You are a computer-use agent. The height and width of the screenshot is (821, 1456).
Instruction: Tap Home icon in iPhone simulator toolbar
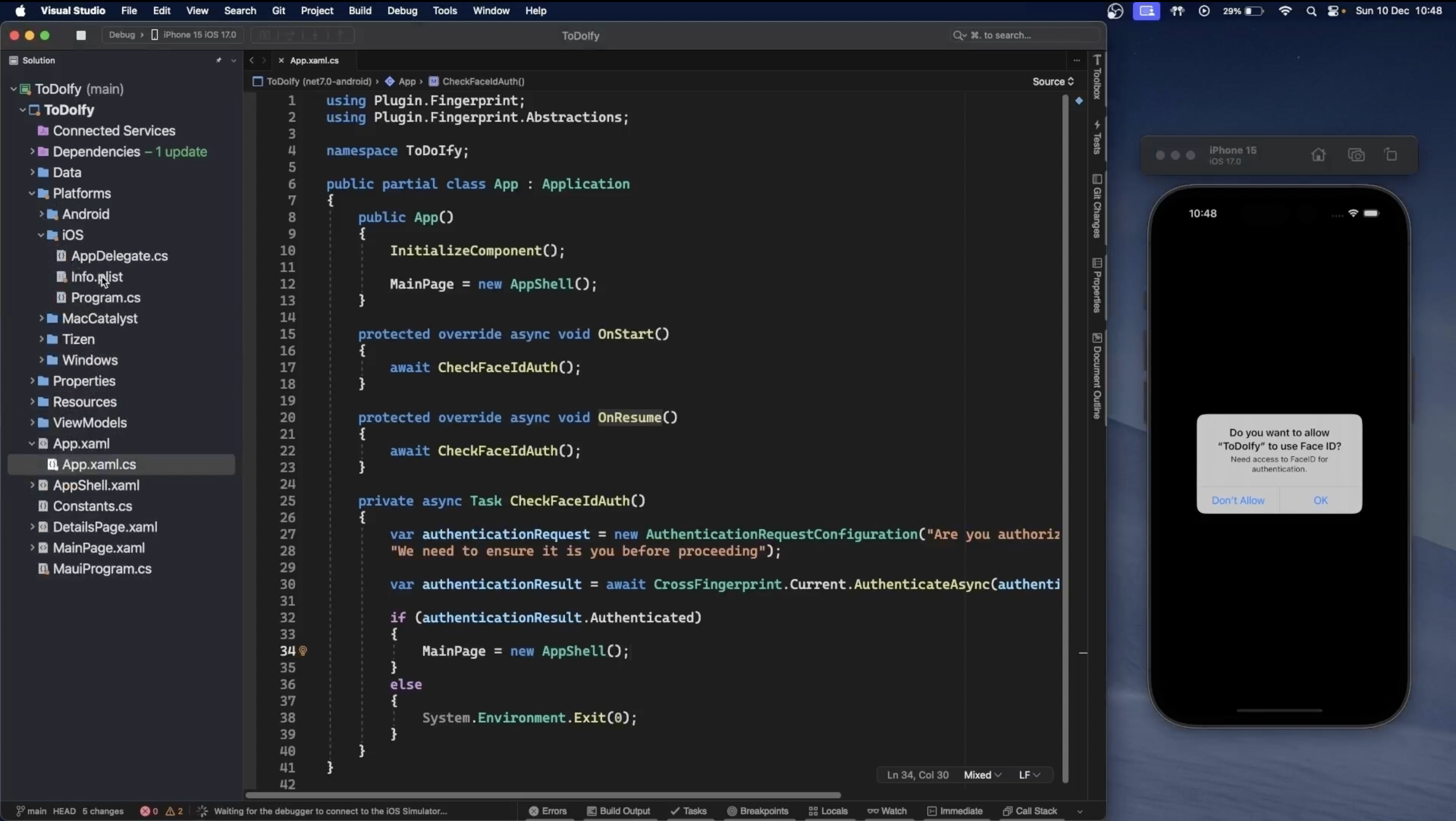pos(1318,154)
